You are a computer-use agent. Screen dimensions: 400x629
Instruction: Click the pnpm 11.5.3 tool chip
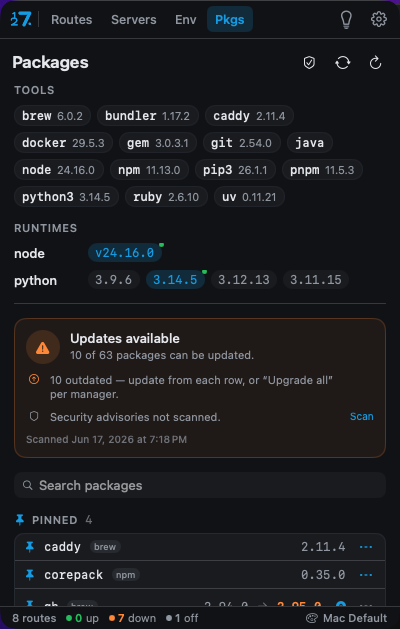[322, 170]
